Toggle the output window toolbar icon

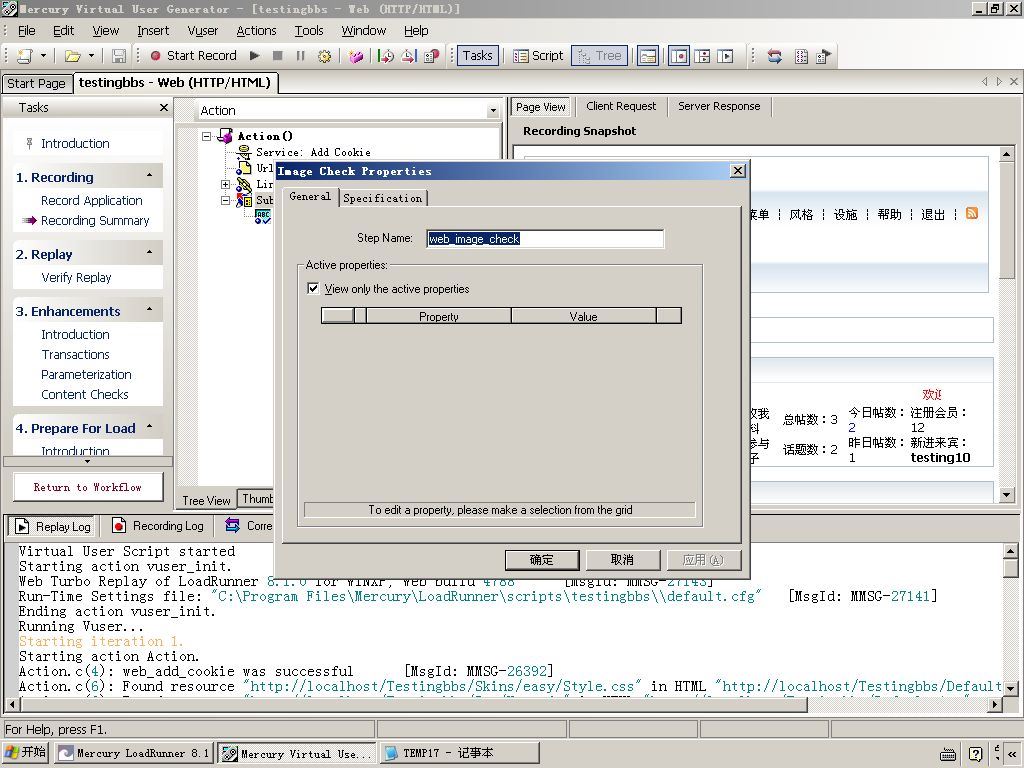point(648,56)
